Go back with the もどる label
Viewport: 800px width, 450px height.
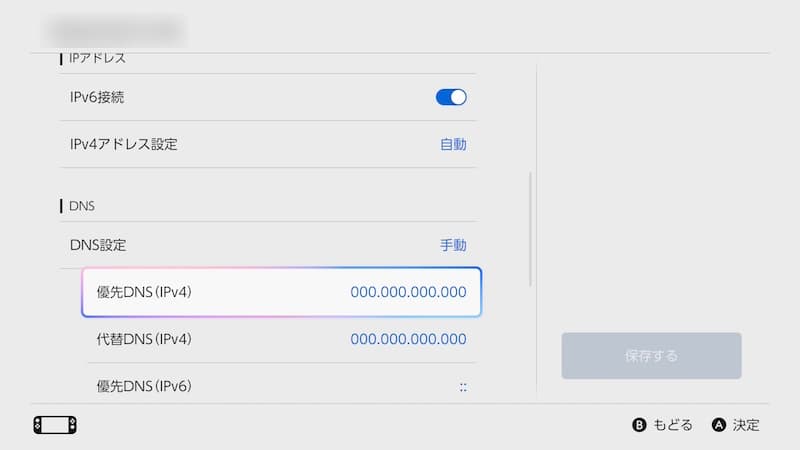[672, 425]
